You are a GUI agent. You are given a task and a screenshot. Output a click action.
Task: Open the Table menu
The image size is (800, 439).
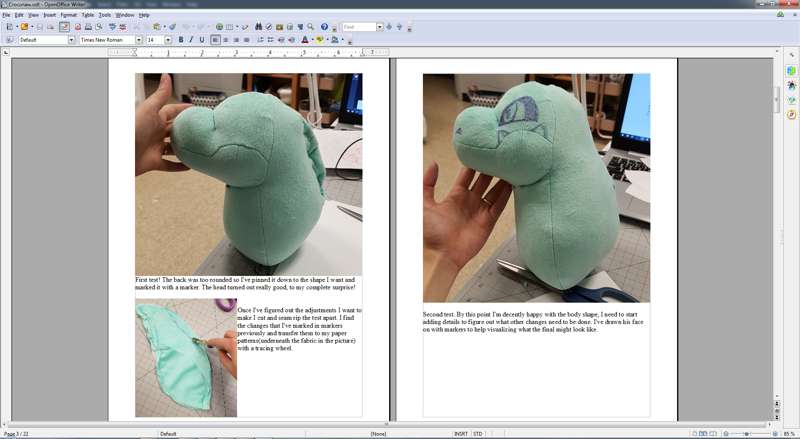[x=87, y=15]
